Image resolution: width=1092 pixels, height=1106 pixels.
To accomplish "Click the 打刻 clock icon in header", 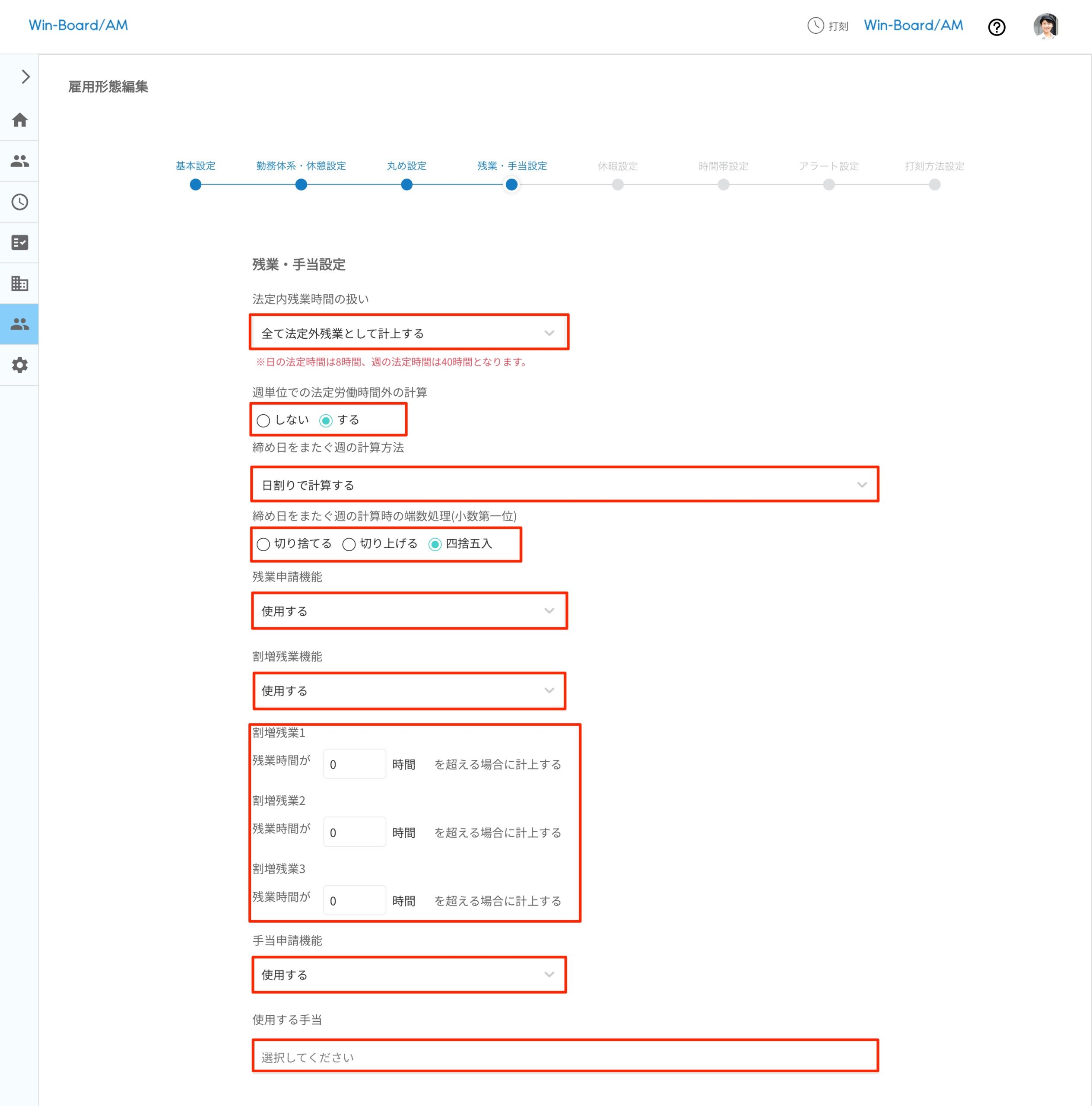I will coord(815,26).
